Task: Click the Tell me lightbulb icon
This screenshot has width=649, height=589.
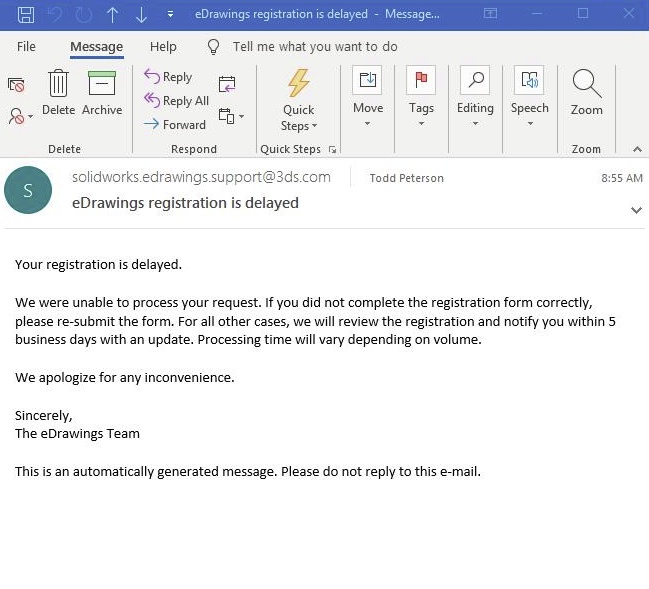Action: (213, 47)
